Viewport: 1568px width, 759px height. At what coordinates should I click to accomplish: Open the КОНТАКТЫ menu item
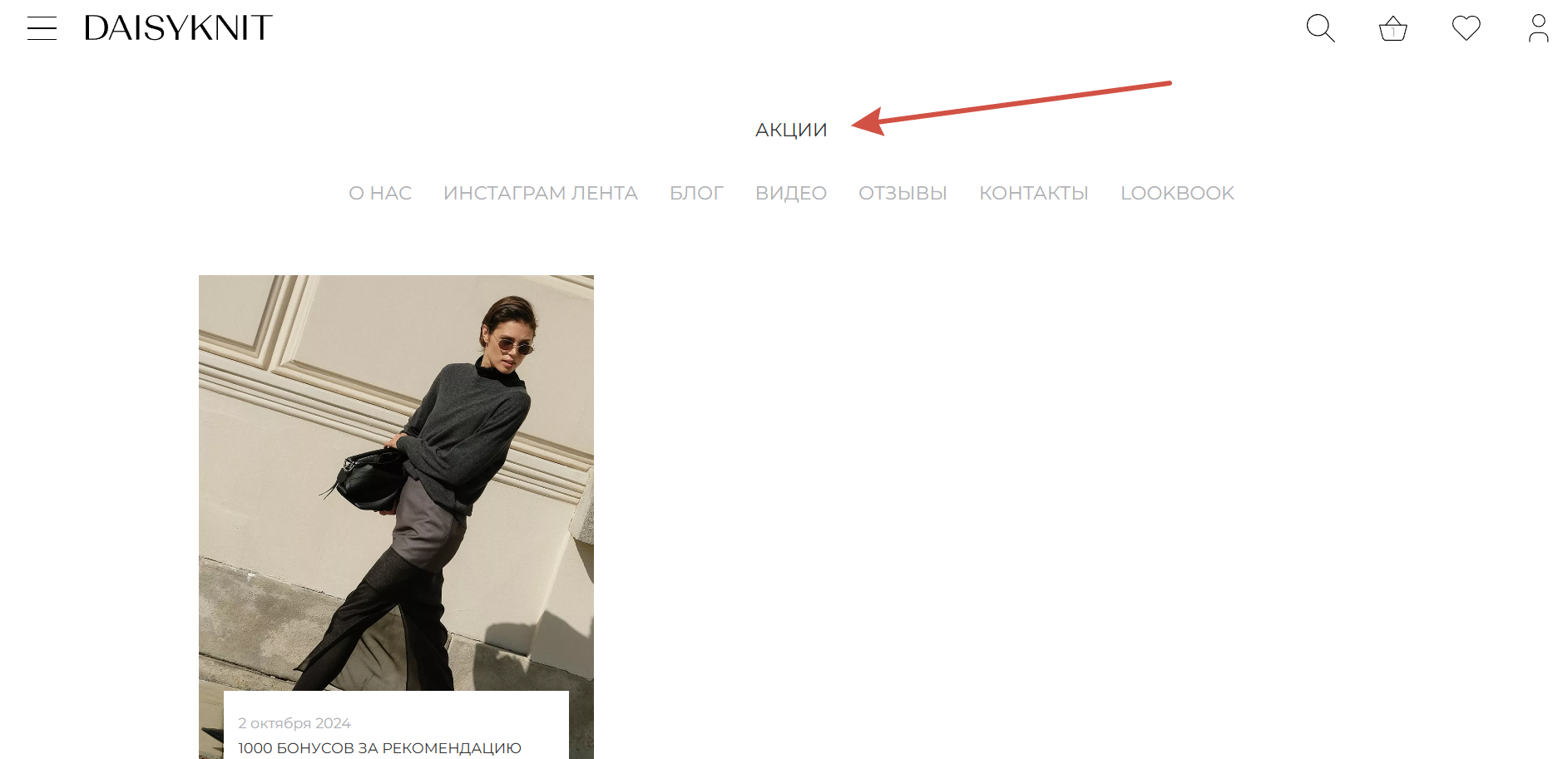[1033, 193]
